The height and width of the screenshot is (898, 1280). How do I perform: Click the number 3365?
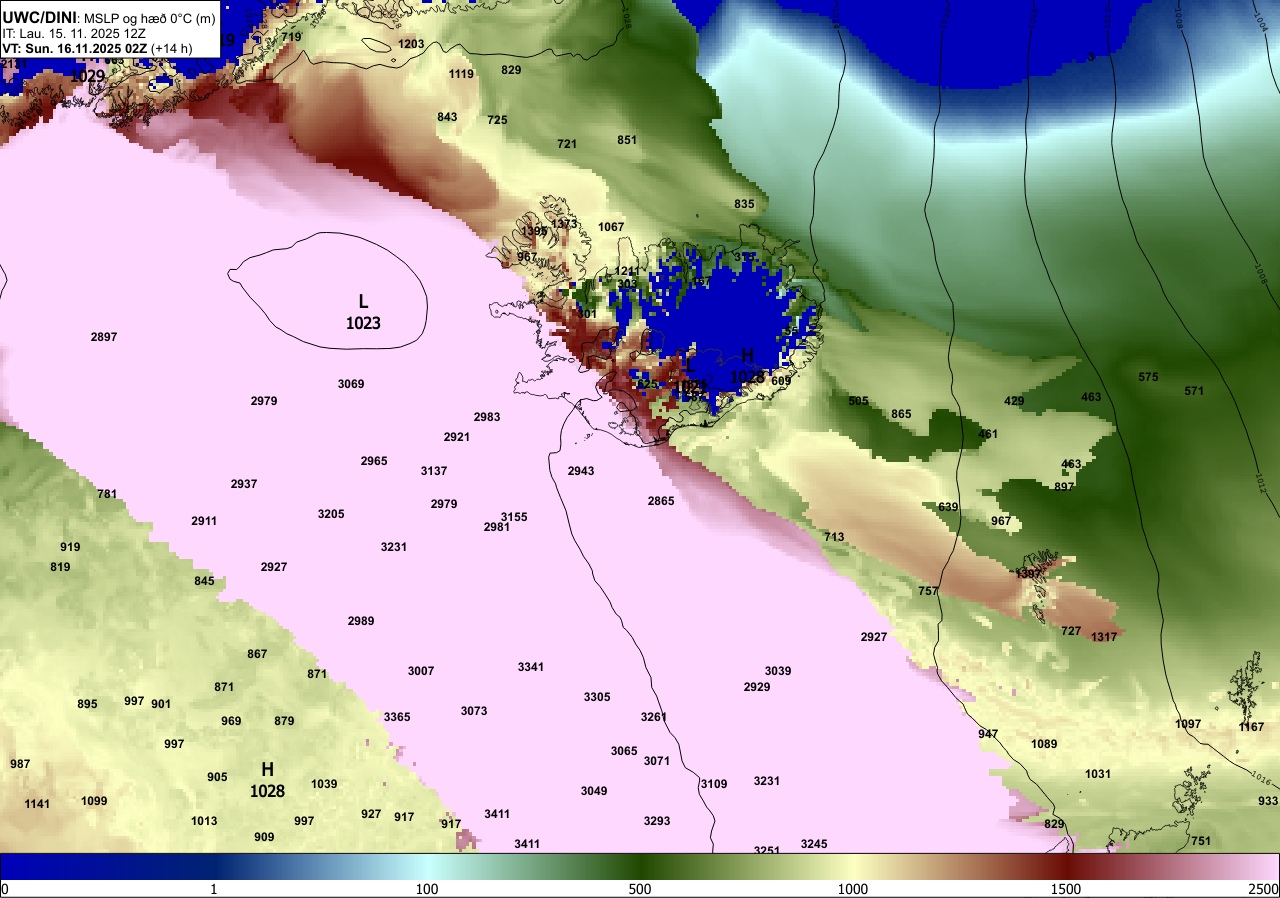click(x=397, y=717)
